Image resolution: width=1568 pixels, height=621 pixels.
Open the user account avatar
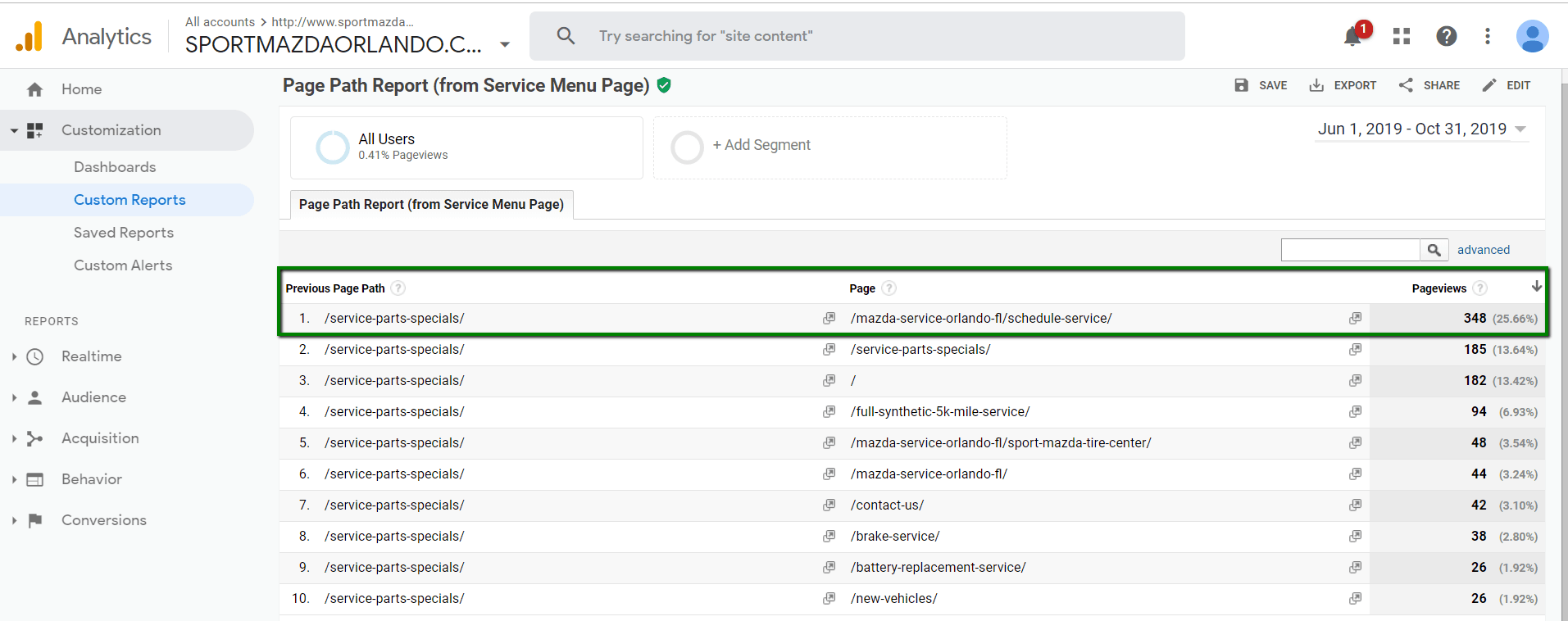(1532, 36)
